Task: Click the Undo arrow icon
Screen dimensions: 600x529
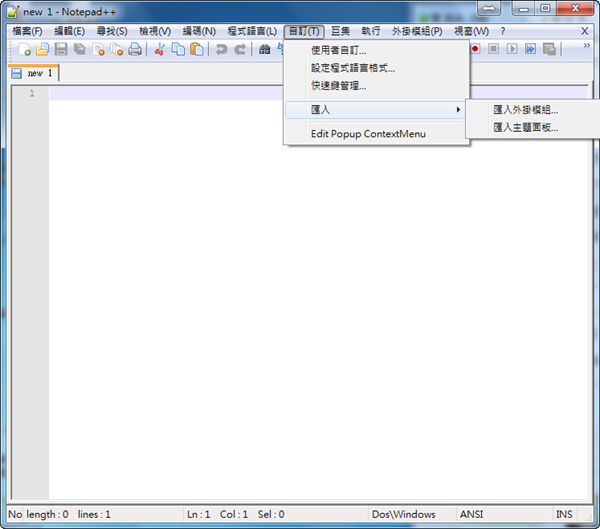Action: click(x=222, y=49)
